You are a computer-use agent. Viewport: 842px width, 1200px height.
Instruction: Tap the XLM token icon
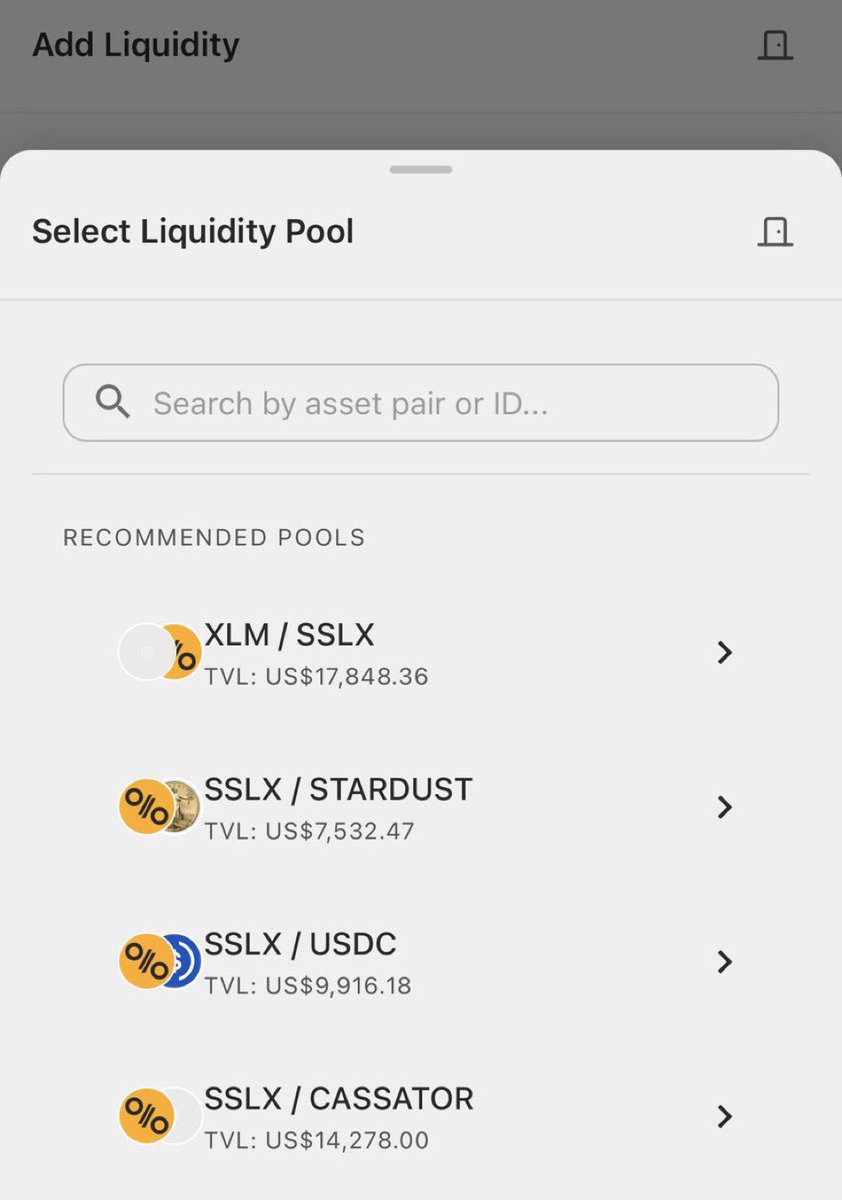pyautogui.click(x=146, y=652)
